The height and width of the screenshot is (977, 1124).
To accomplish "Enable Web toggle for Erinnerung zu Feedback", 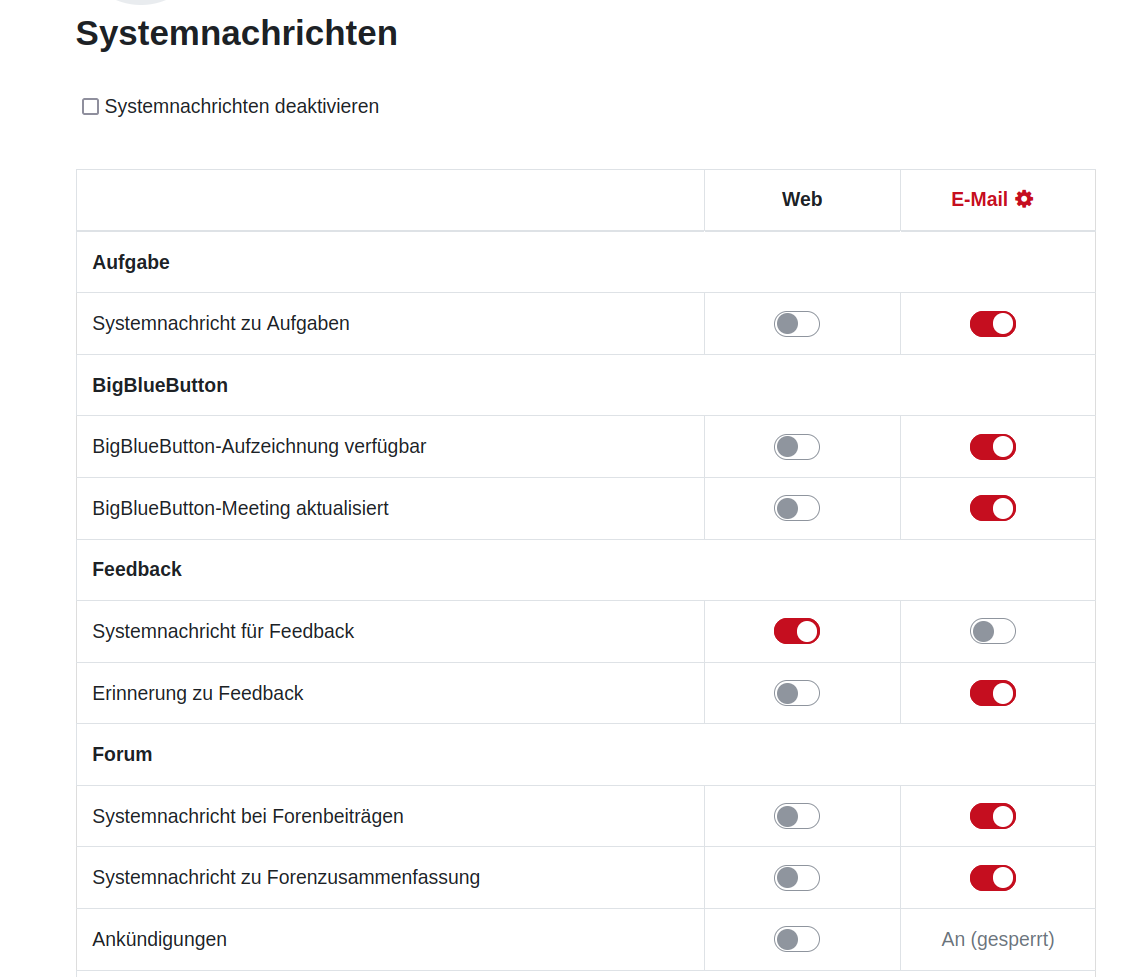I will (796, 693).
